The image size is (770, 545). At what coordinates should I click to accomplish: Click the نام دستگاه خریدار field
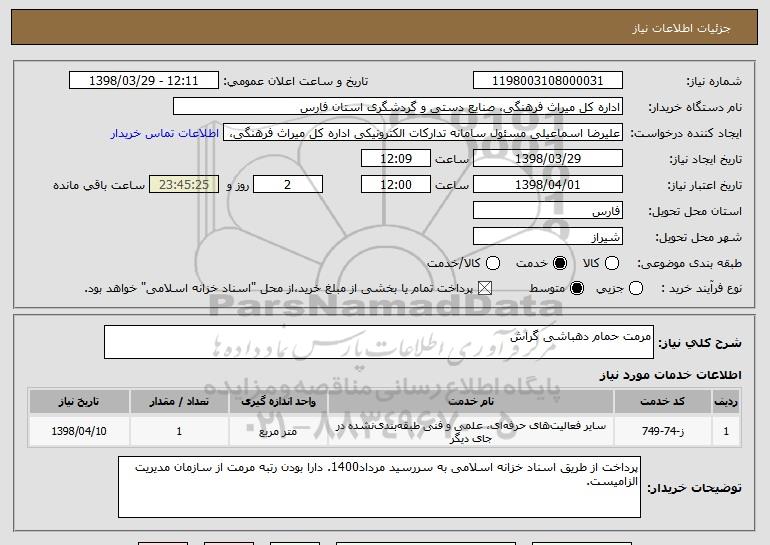tap(398, 107)
